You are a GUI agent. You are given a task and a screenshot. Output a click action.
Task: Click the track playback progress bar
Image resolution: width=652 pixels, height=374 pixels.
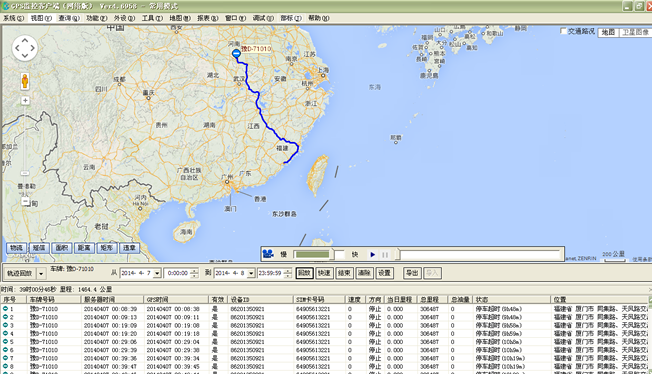(x=480, y=255)
